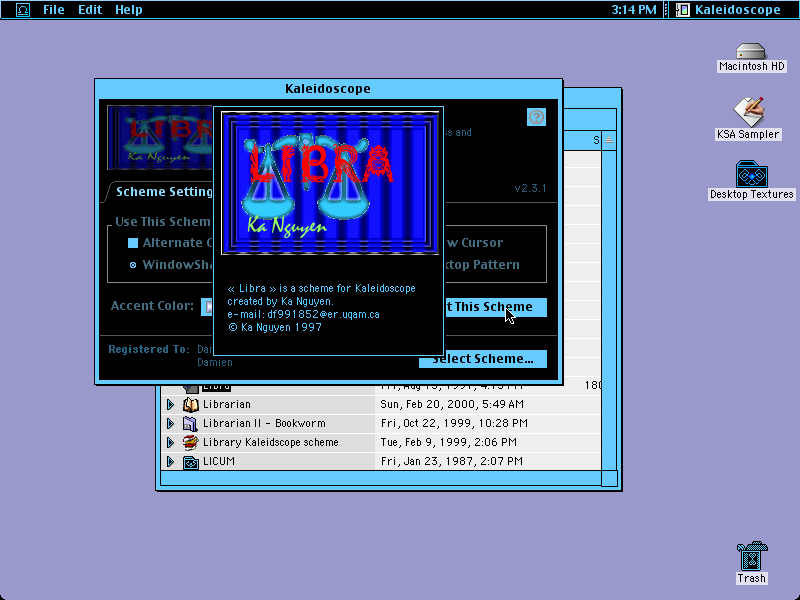
Task: Click the Finder window vertical scrollbar
Action: 609,310
